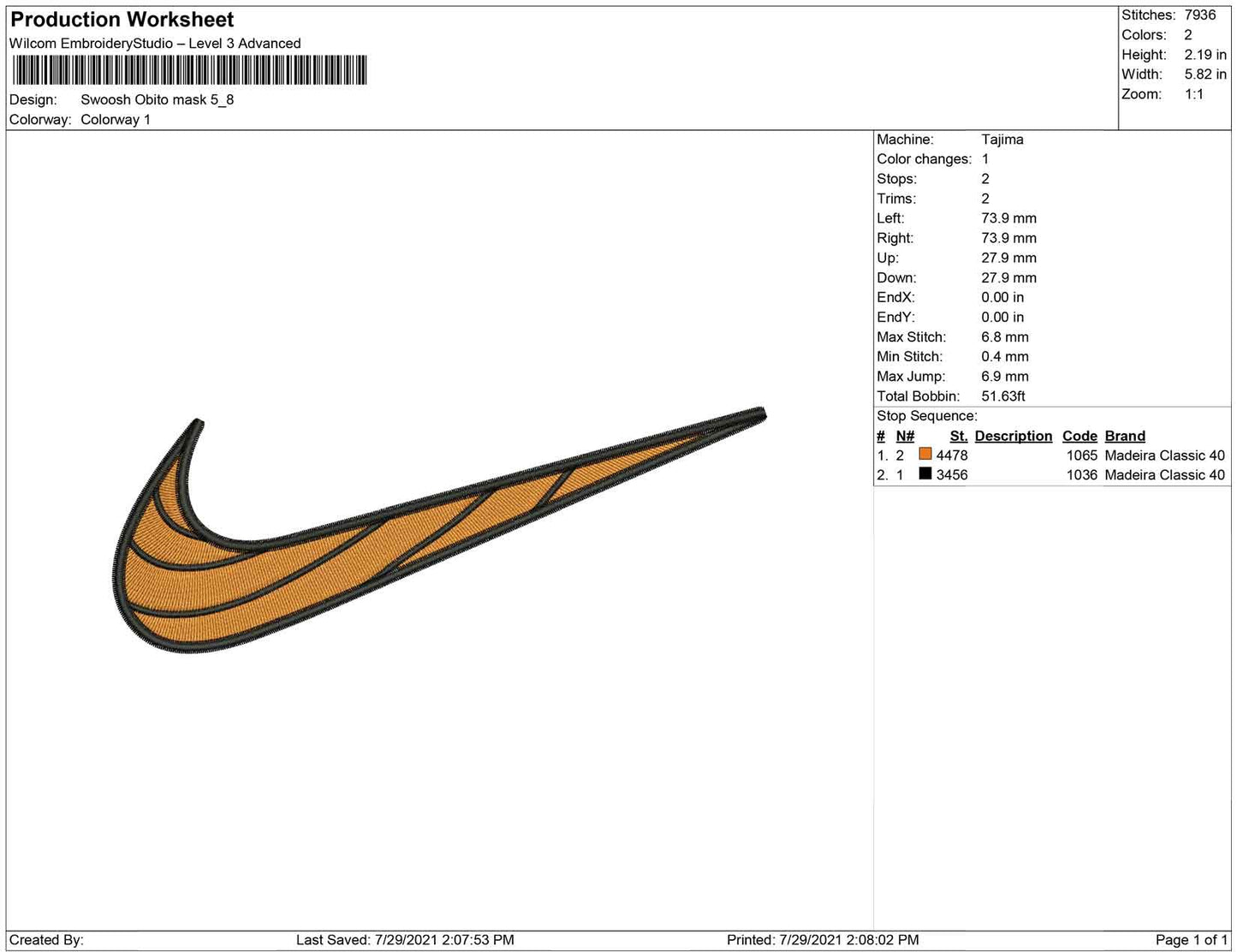Click the stitch count value "7936"

pos(1200,15)
